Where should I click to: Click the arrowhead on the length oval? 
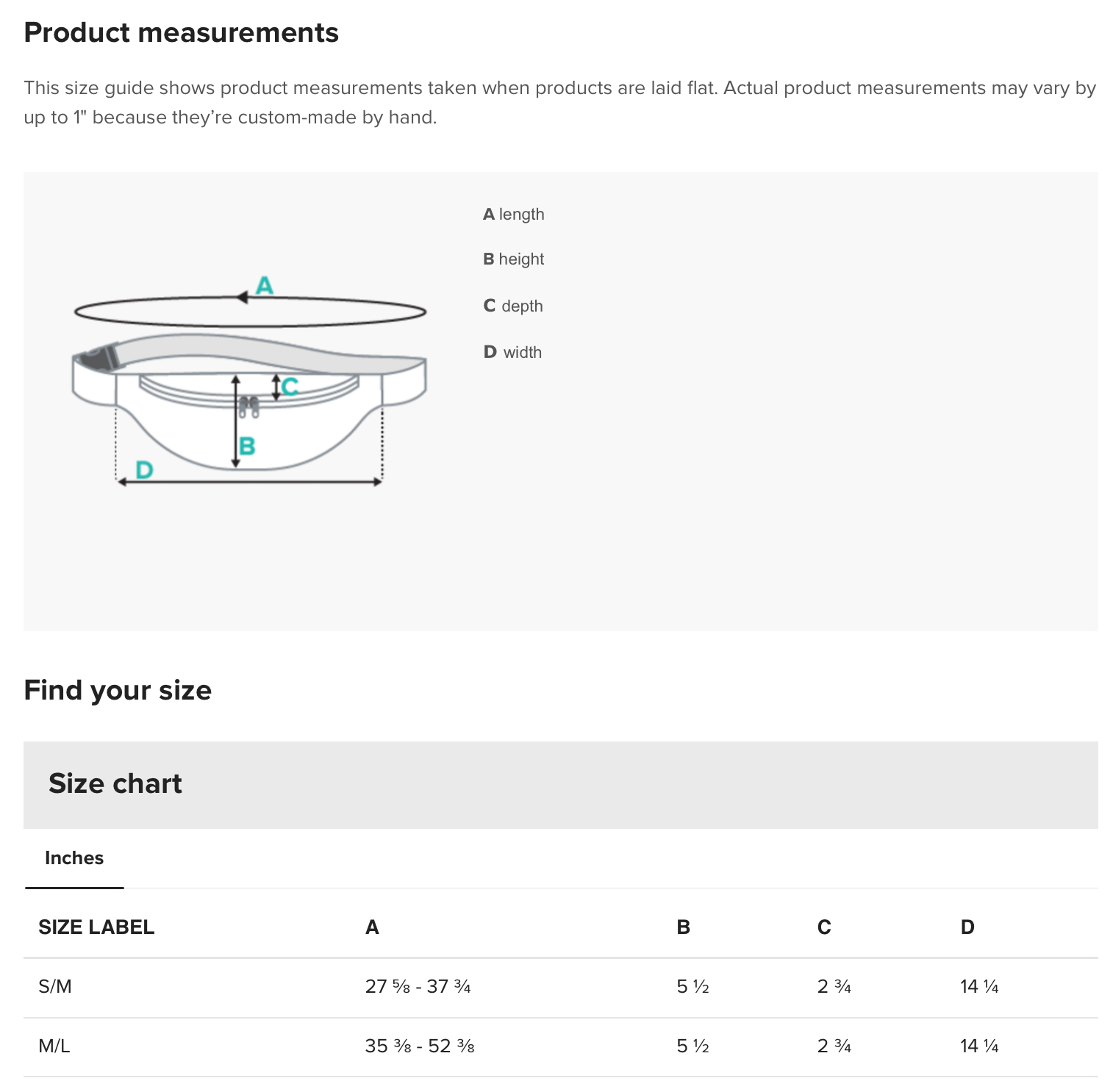[242, 298]
